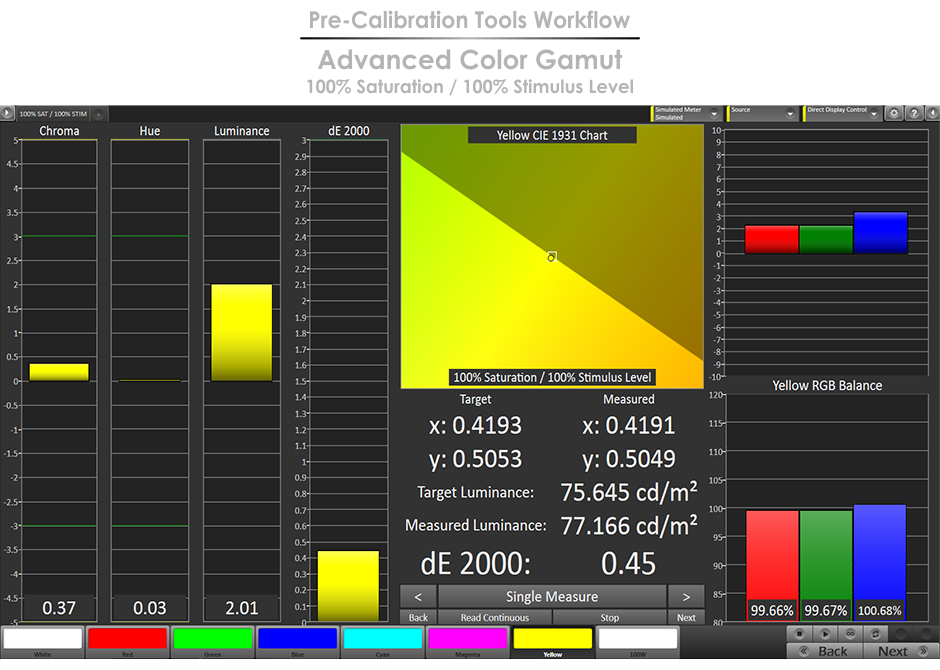Select the Blue color swatch

(x=297, y=641)
